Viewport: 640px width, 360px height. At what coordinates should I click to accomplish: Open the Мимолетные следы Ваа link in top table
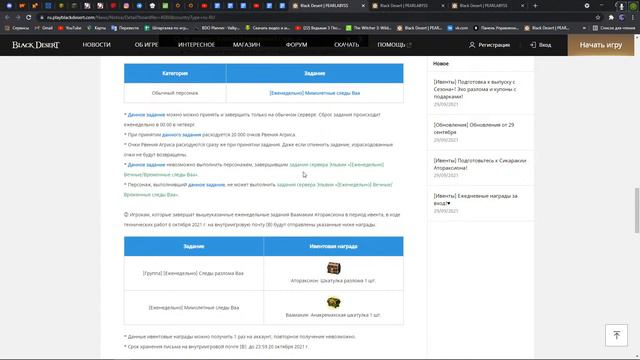pos(315,93)
